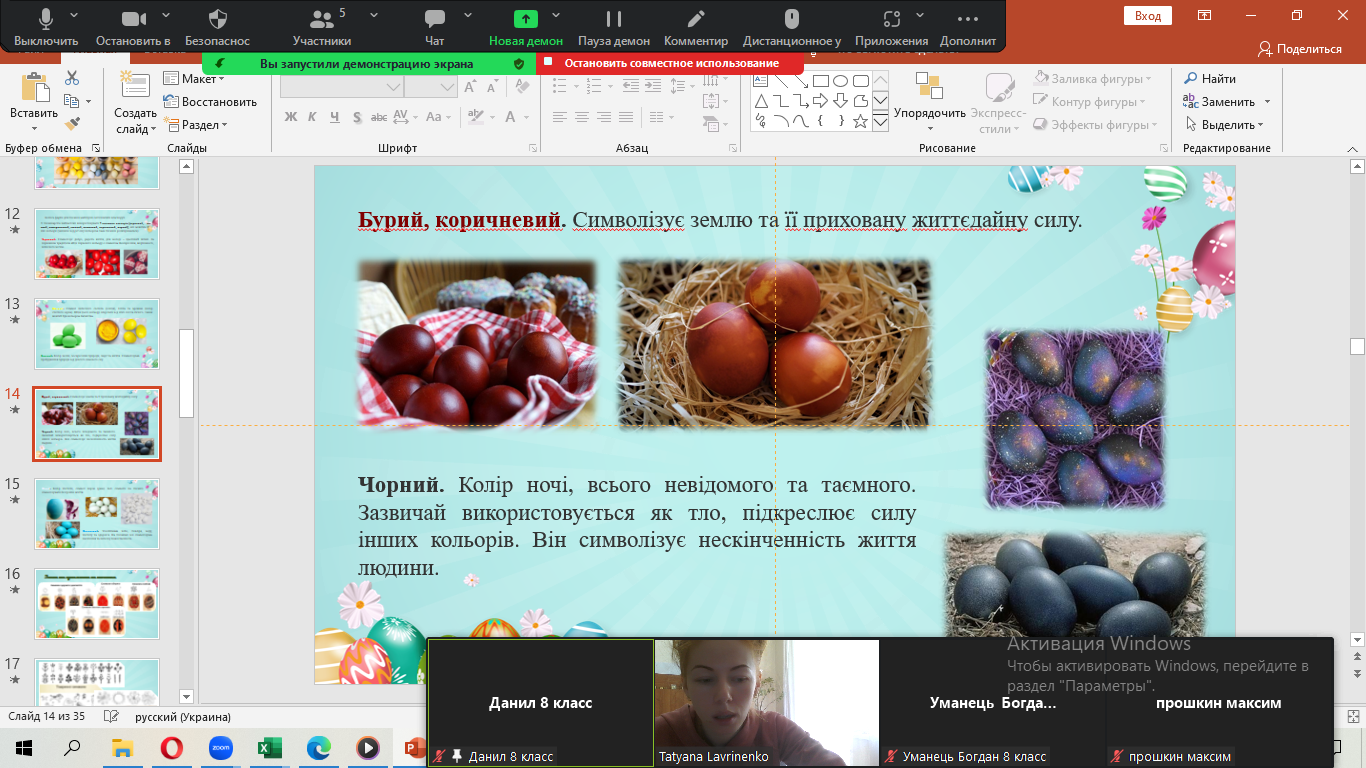Open the font size combo box
Screen dimensions: 1366x768
coord(431,87)
